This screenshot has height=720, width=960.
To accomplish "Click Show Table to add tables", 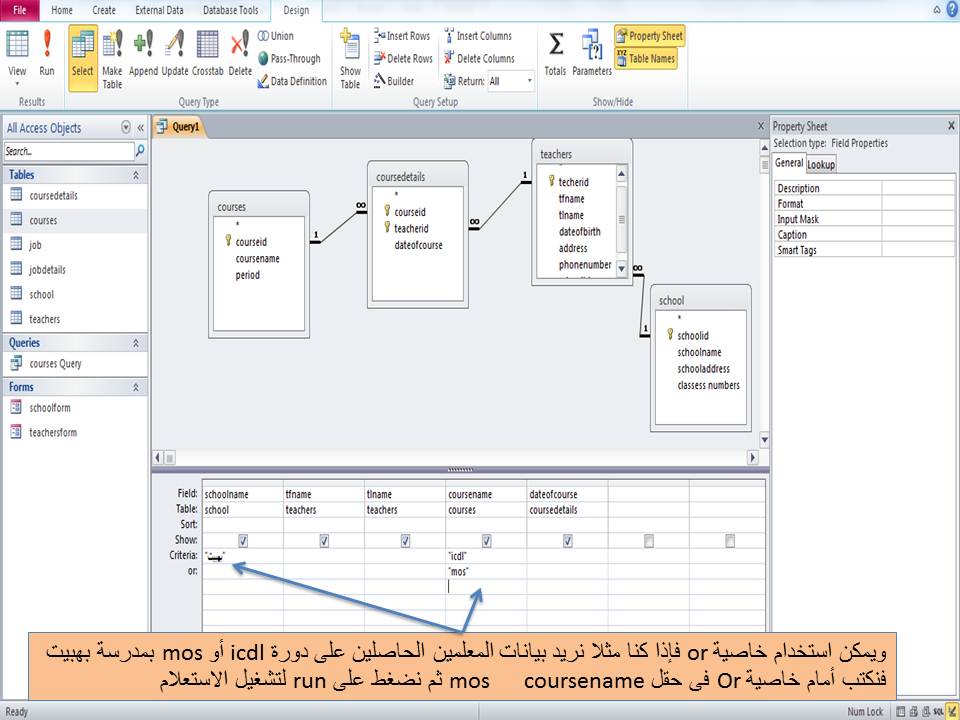I will (x=350, y=55).
